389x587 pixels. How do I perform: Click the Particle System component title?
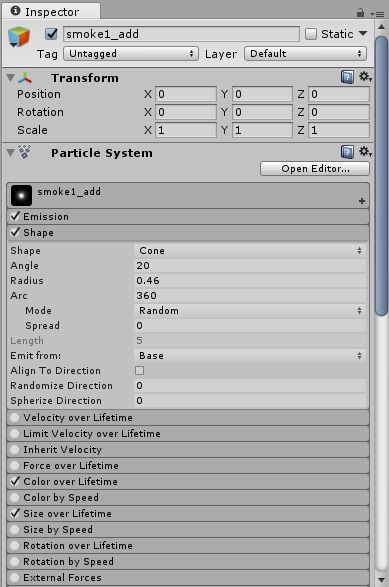tap(102, 153)
